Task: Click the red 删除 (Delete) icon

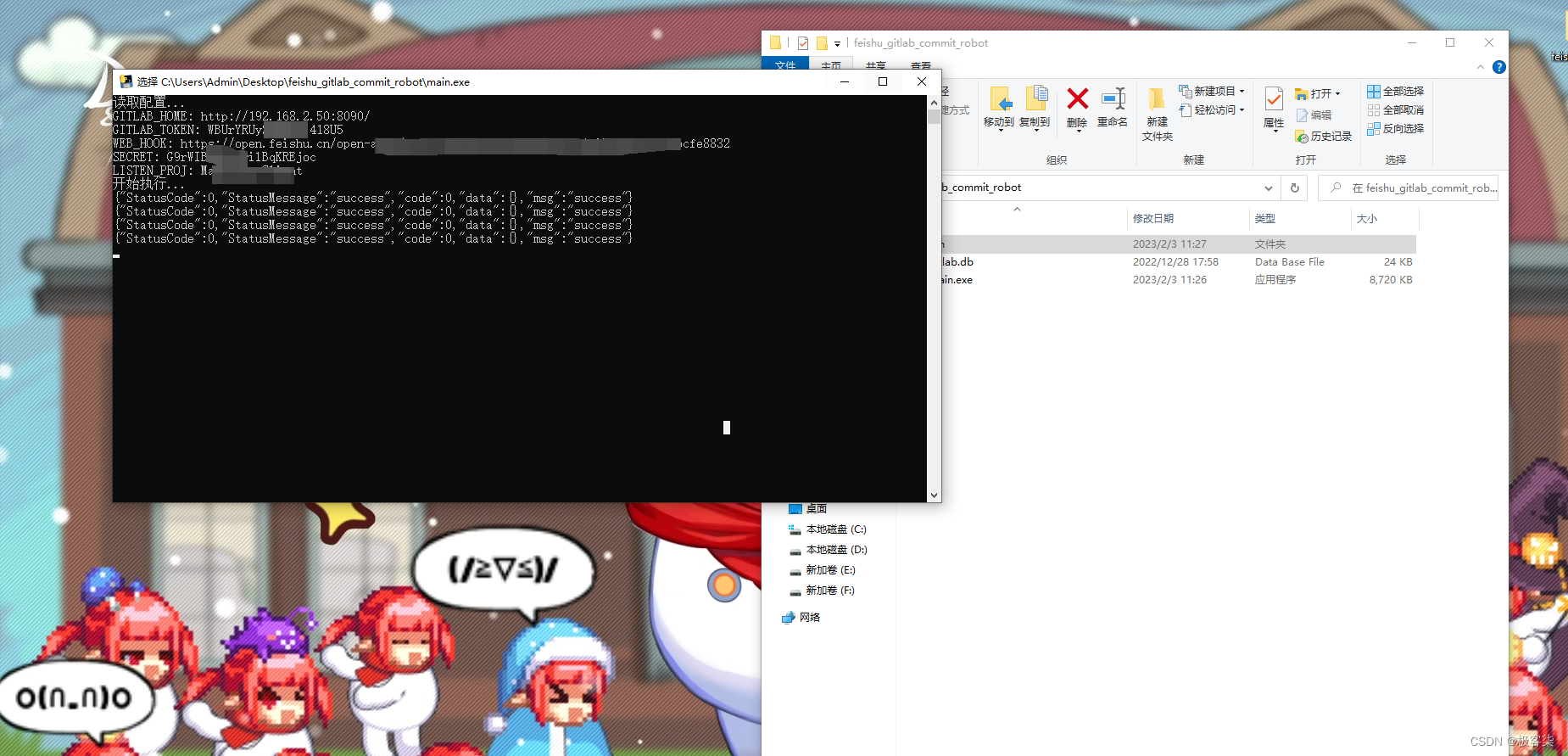Action: click(x=1077, y=107)
